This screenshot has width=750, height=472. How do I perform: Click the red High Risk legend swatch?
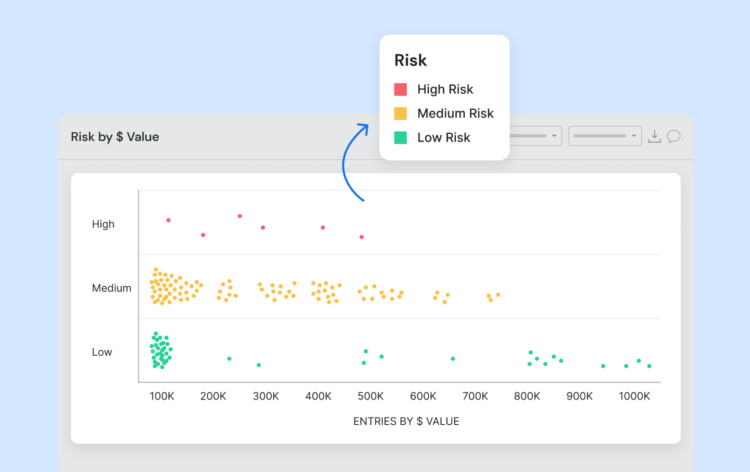coord(401,90)
